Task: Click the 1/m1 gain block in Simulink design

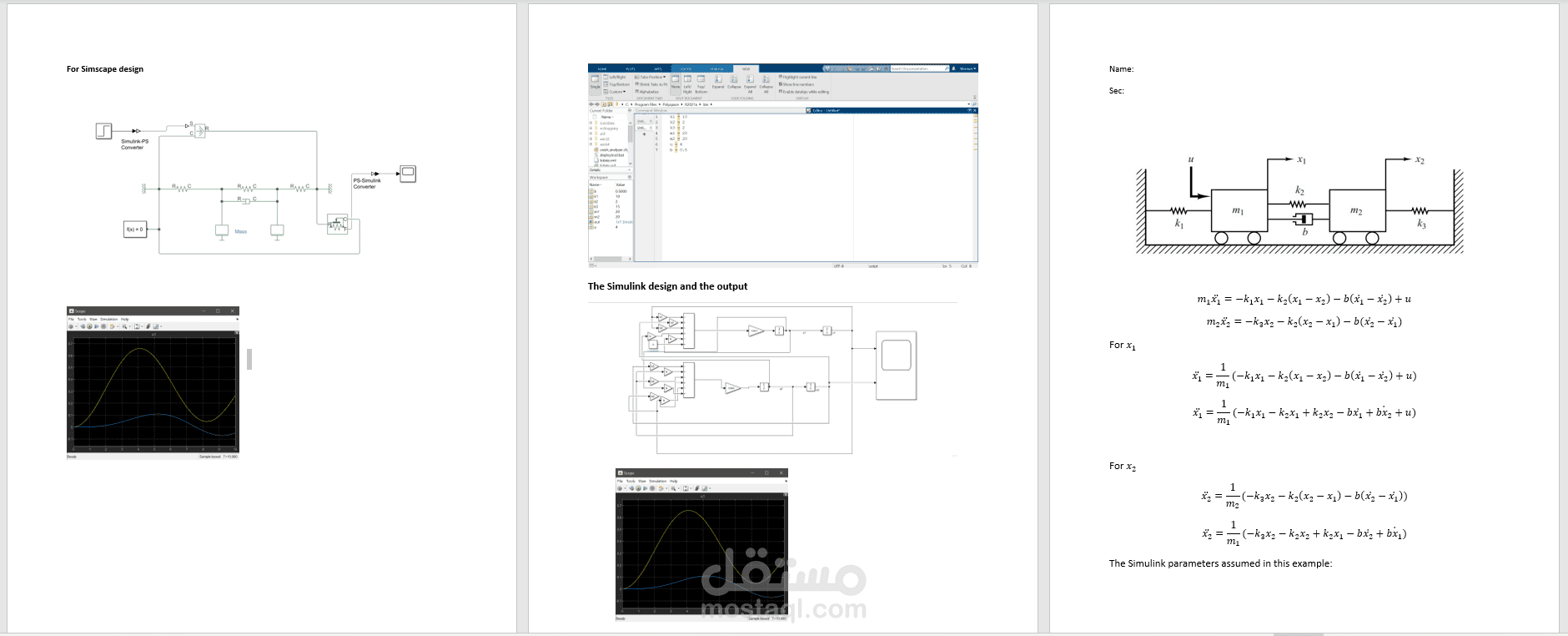Action: click(755, 331)
